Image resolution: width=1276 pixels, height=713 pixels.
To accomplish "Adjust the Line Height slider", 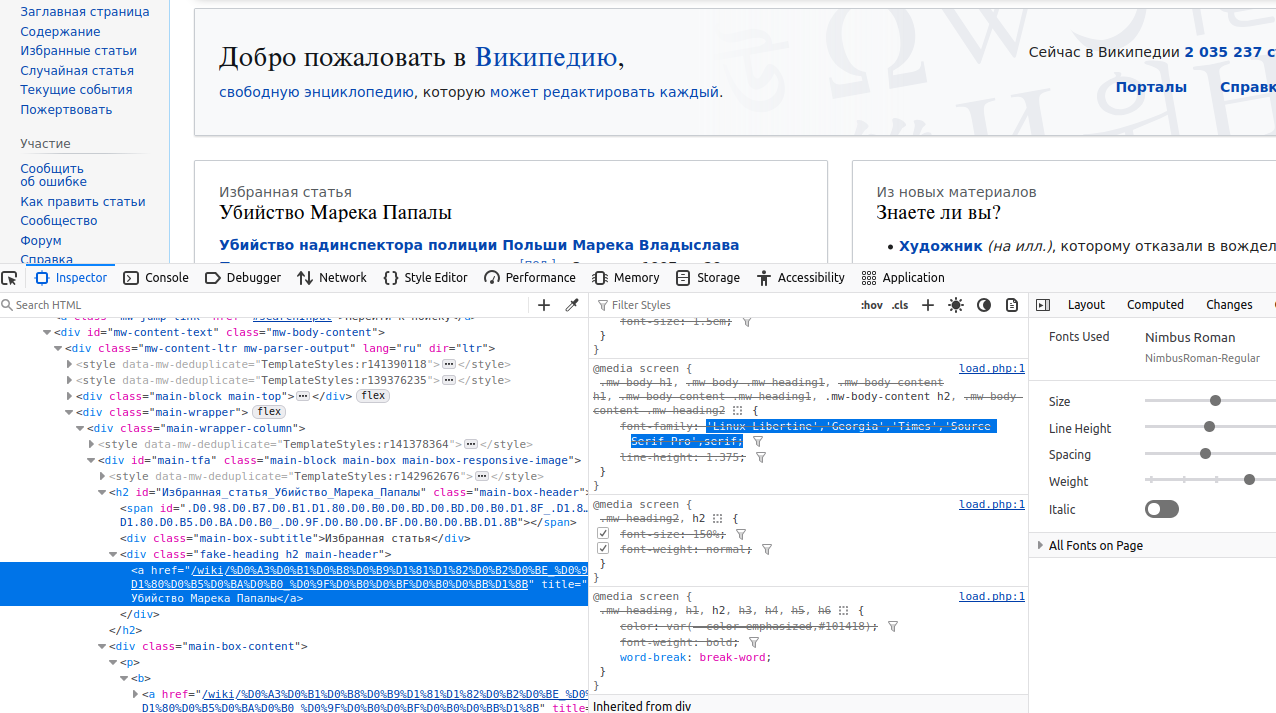I will [x=1210, y=427].
